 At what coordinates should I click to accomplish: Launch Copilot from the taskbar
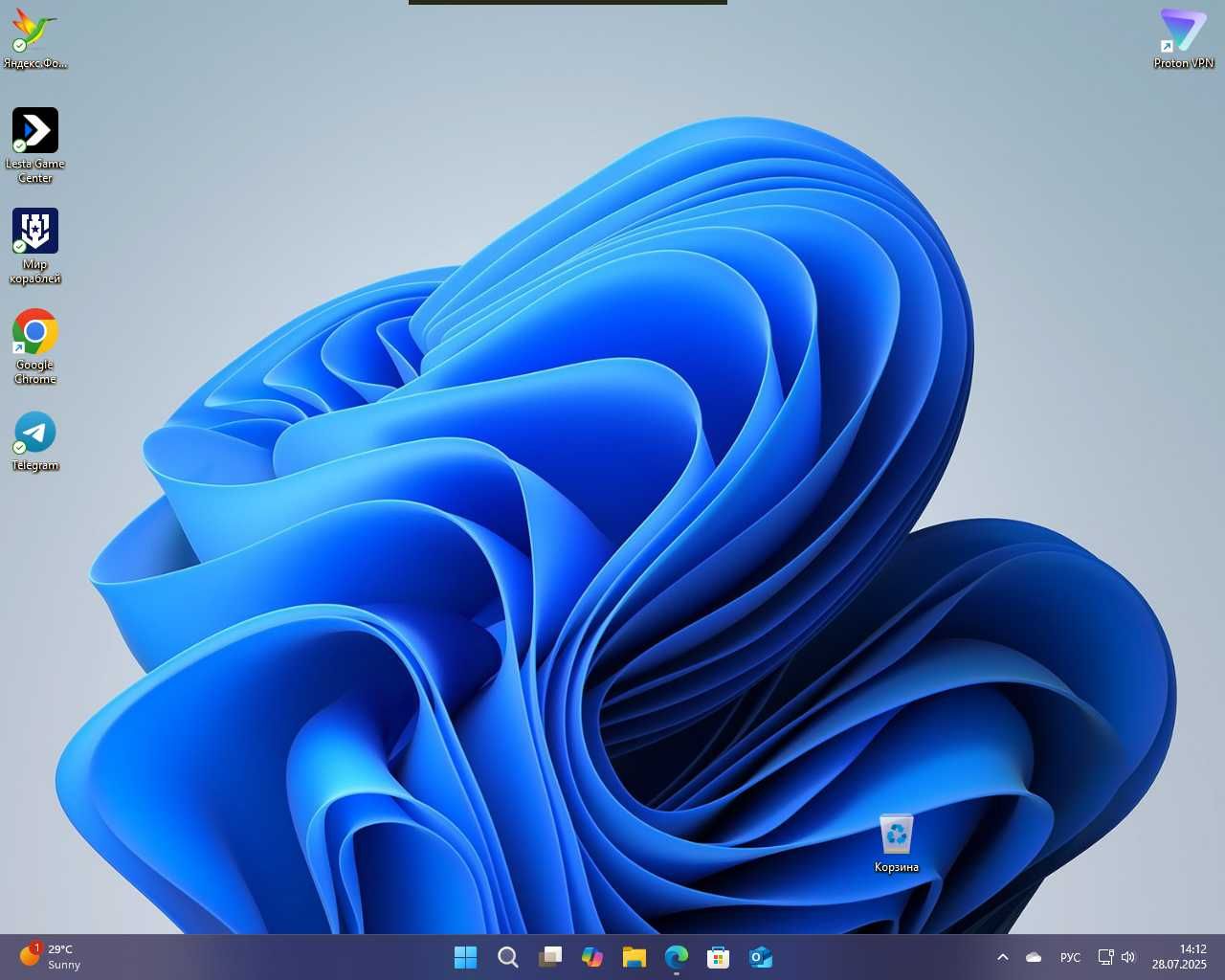[x=592, y=957]
